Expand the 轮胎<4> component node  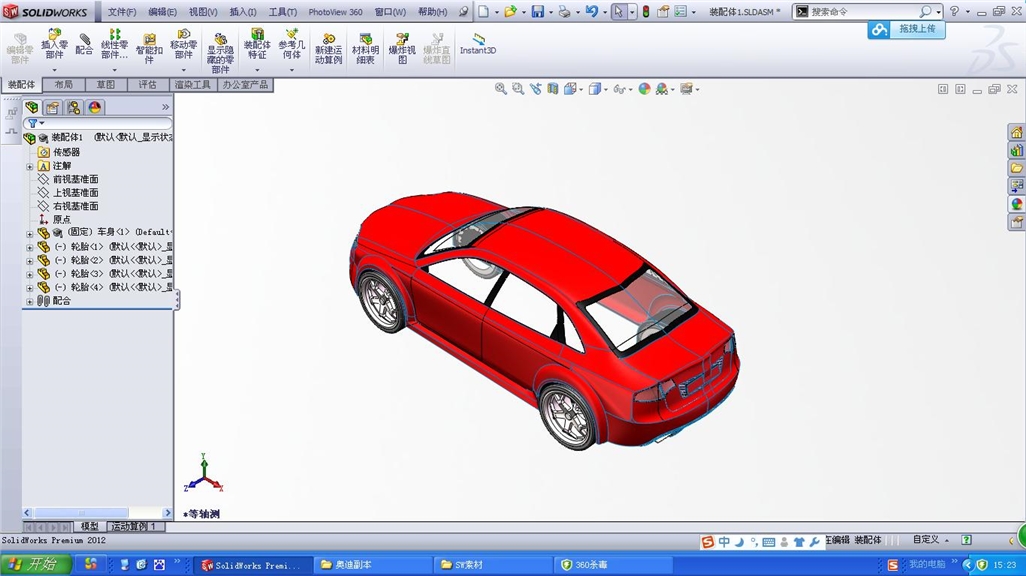point(29,288)
